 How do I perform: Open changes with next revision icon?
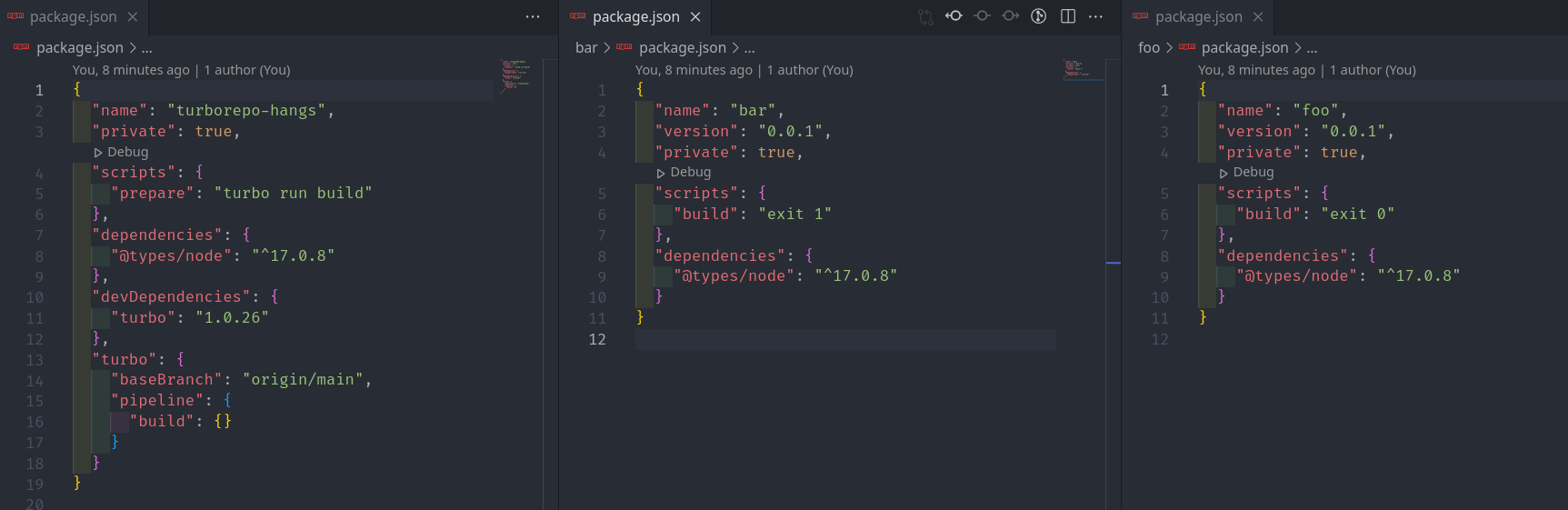(x=1010, y=16)
